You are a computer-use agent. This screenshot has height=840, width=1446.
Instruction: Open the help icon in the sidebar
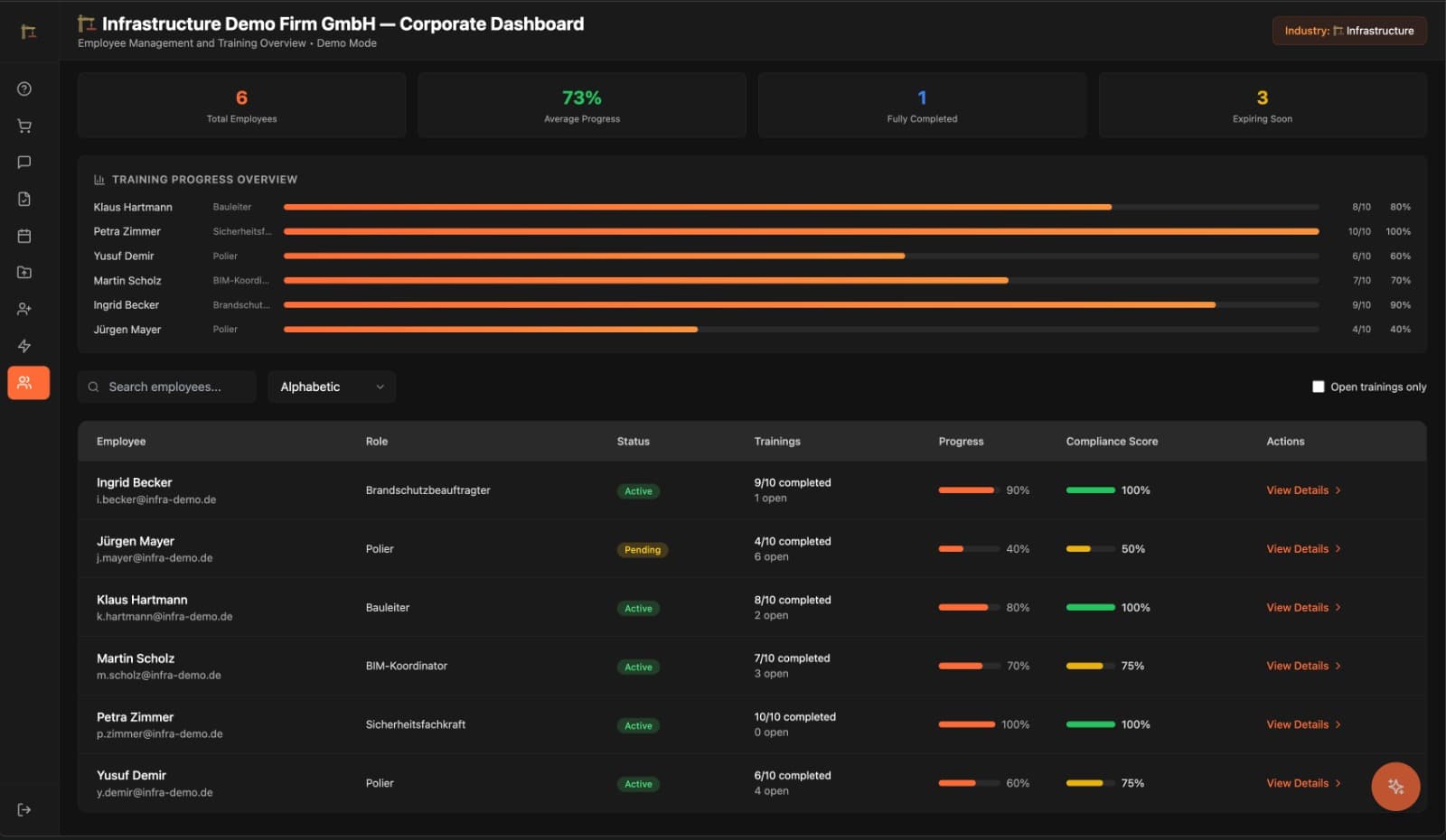[24, 89]
